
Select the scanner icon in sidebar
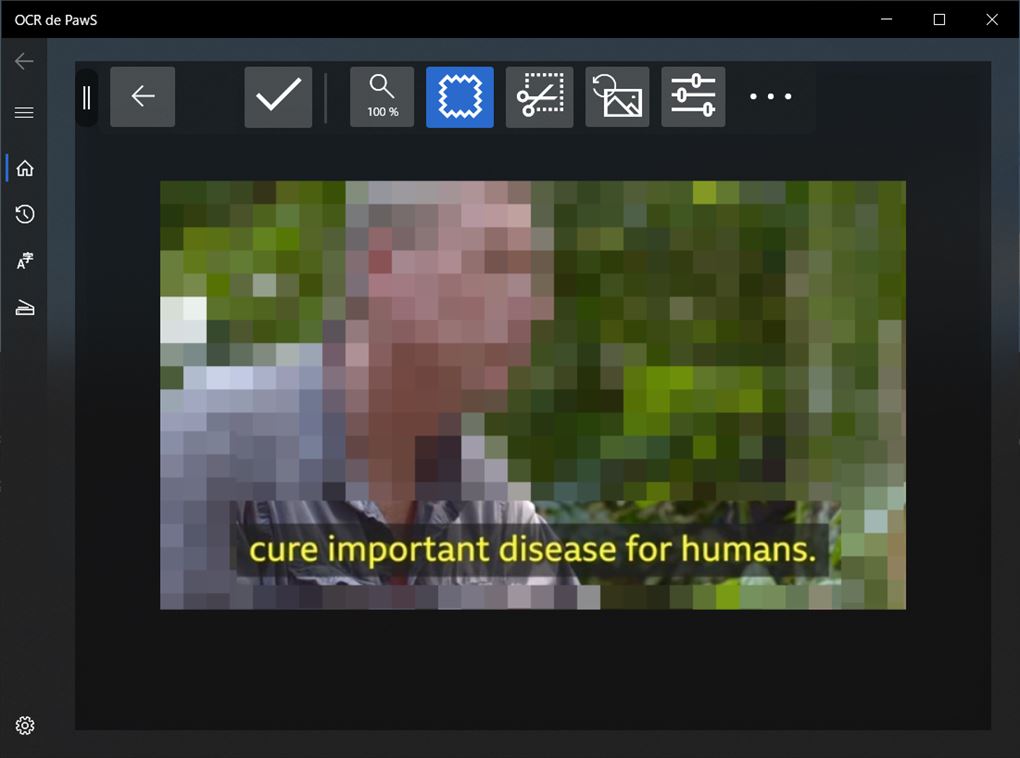coord(25,308)
